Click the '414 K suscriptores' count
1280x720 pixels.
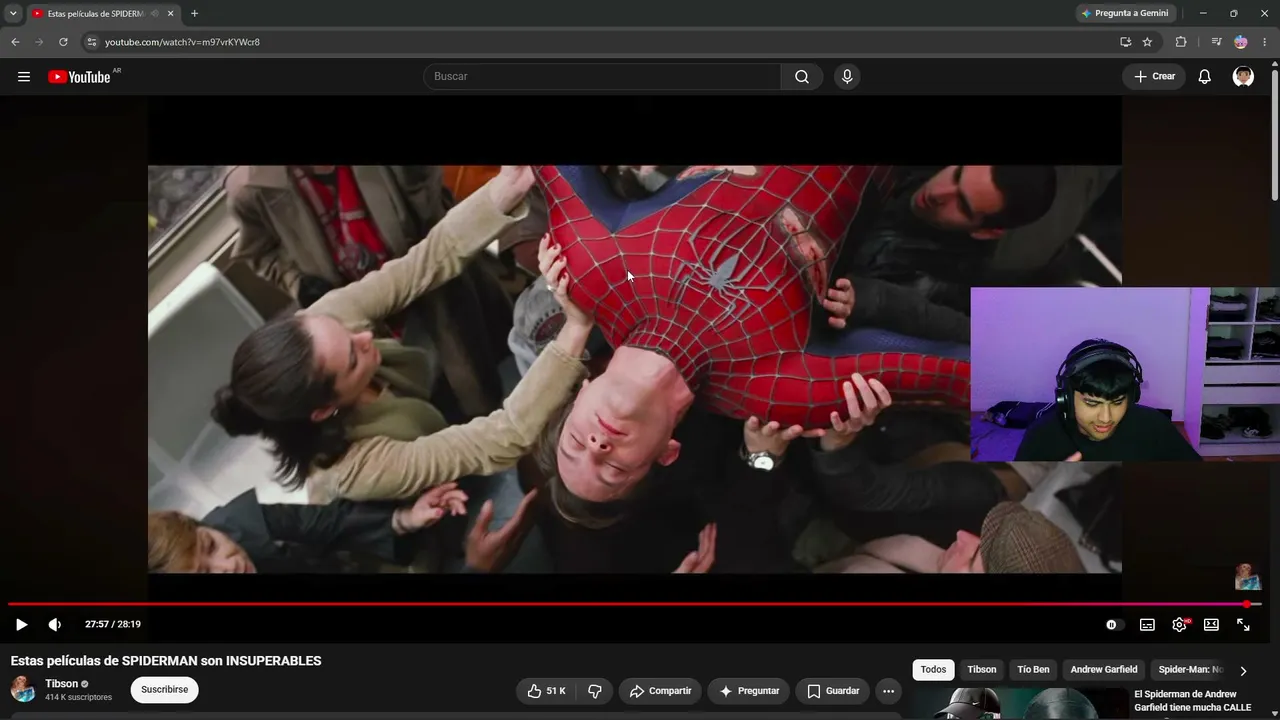[x=78, y=697]
